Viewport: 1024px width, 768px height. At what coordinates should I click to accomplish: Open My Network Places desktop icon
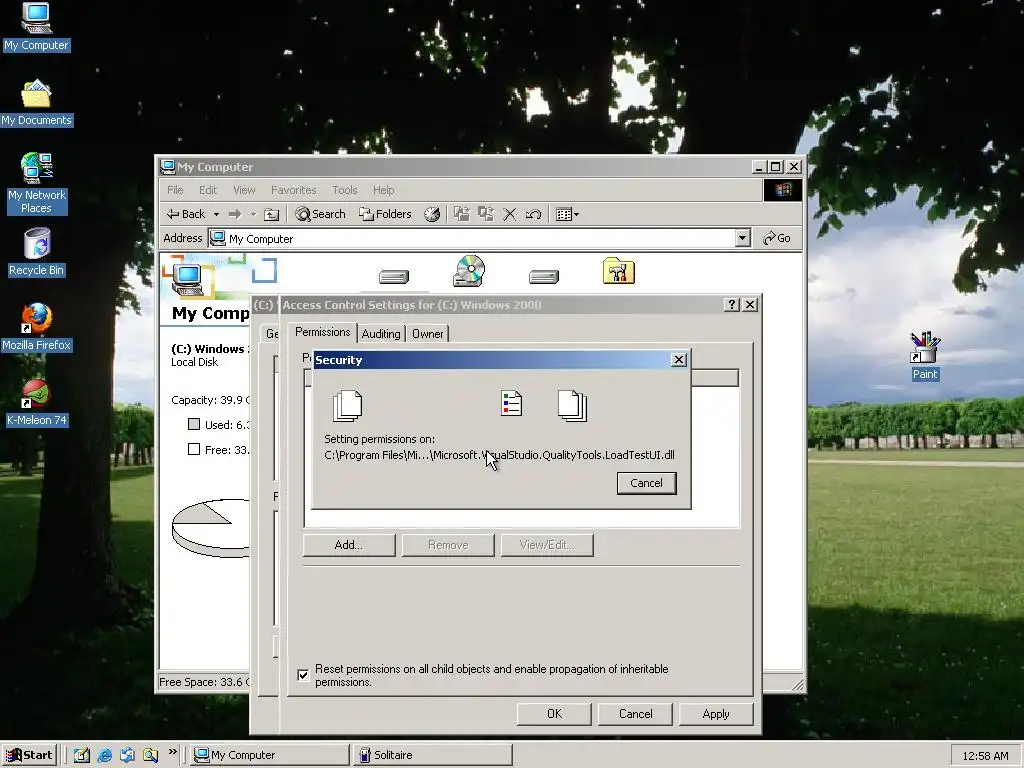(36, 183)
